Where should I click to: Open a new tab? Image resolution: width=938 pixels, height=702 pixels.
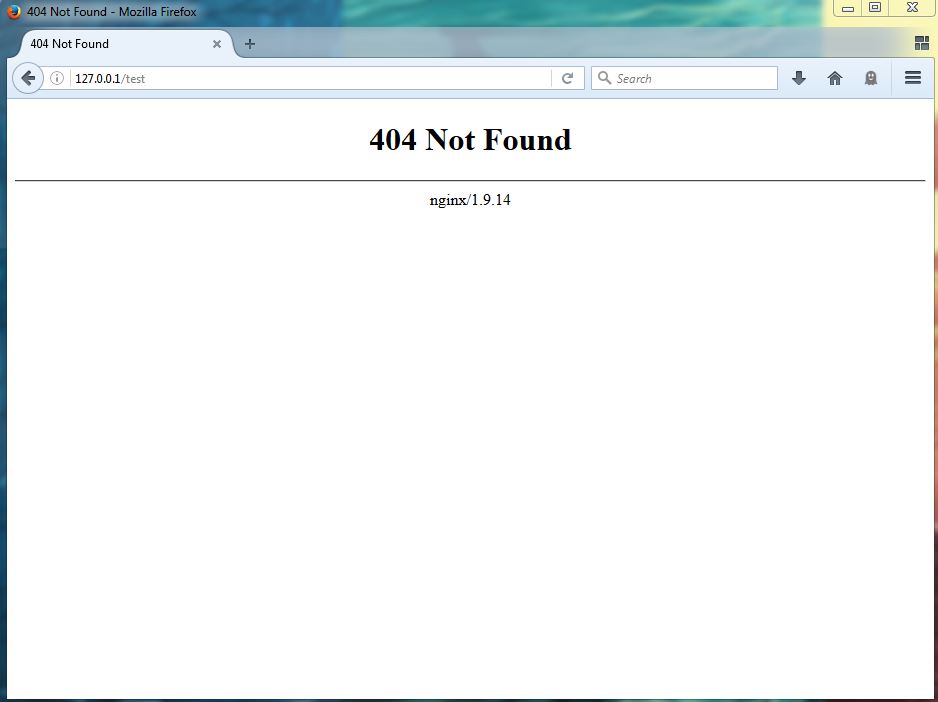click(x=249, y=43)
